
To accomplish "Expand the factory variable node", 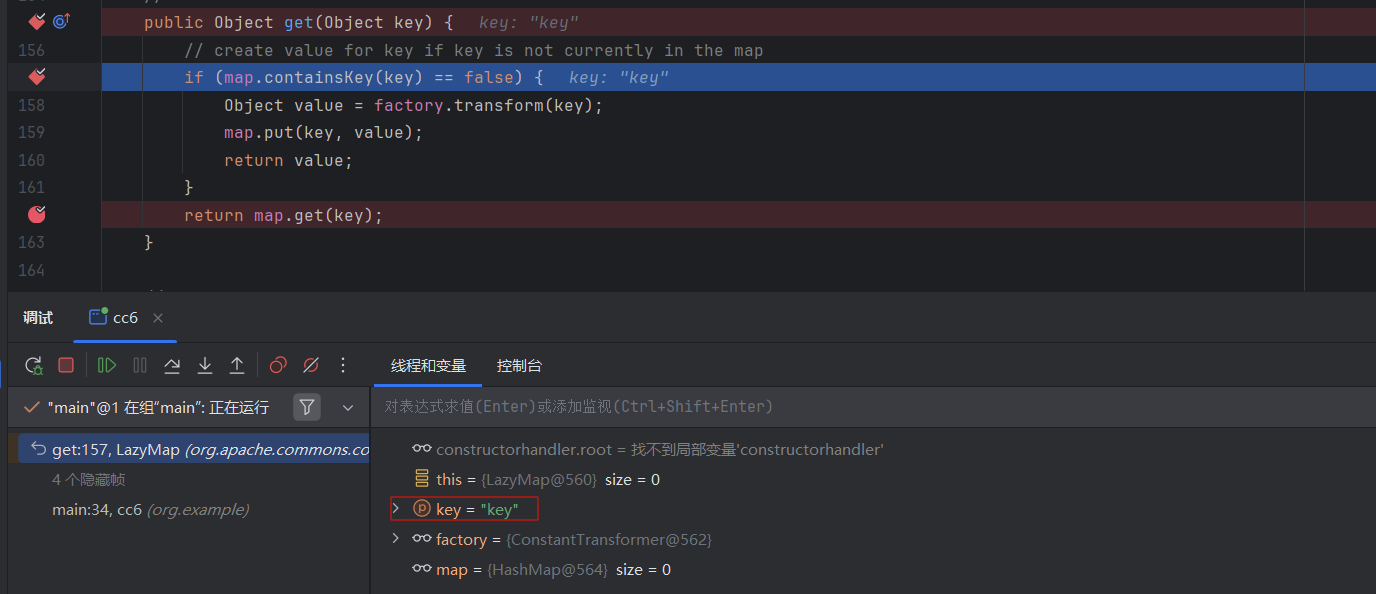I will point(396,539).
